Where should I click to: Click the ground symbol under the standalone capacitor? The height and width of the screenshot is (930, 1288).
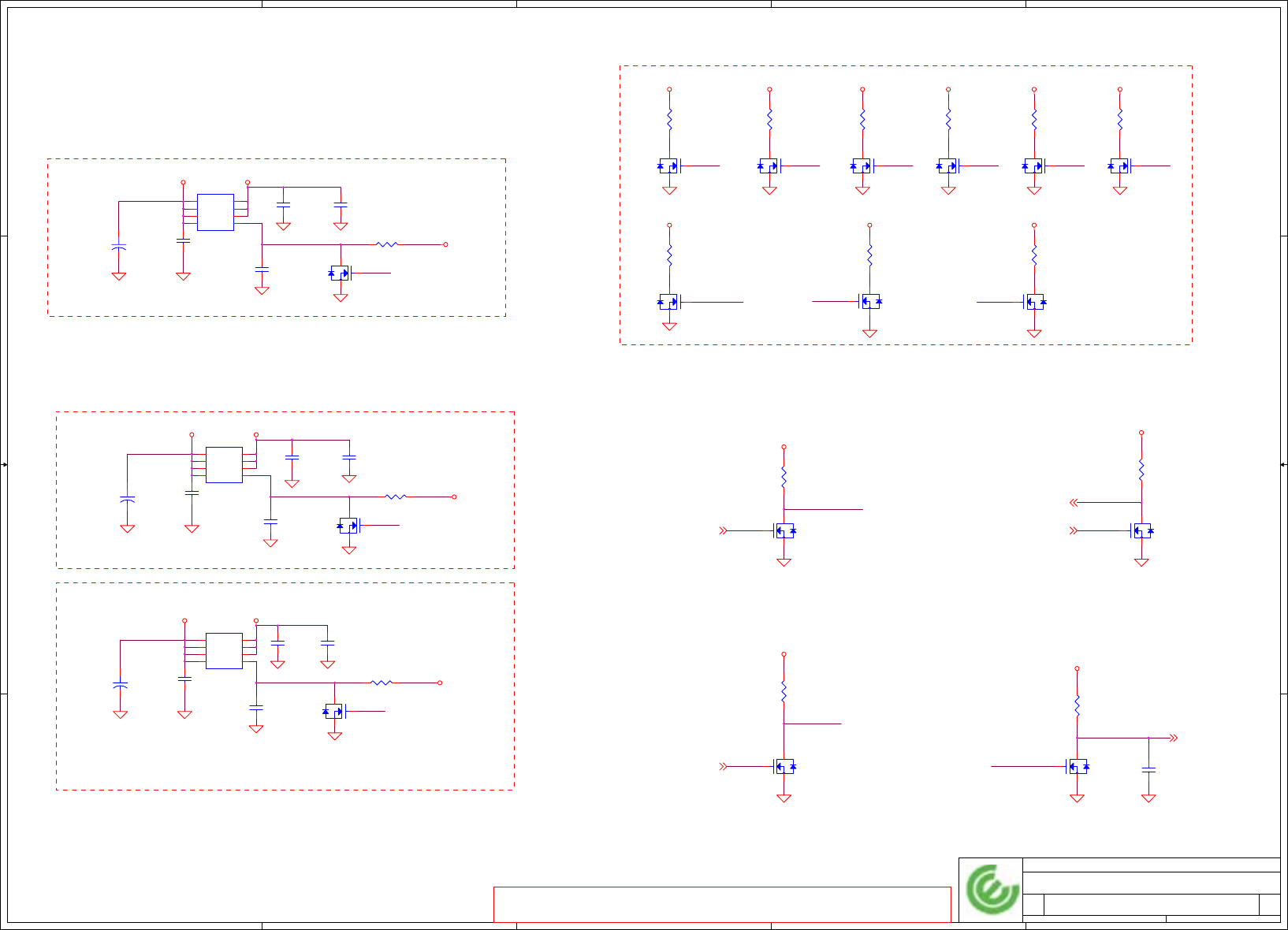pos(1148,798)
